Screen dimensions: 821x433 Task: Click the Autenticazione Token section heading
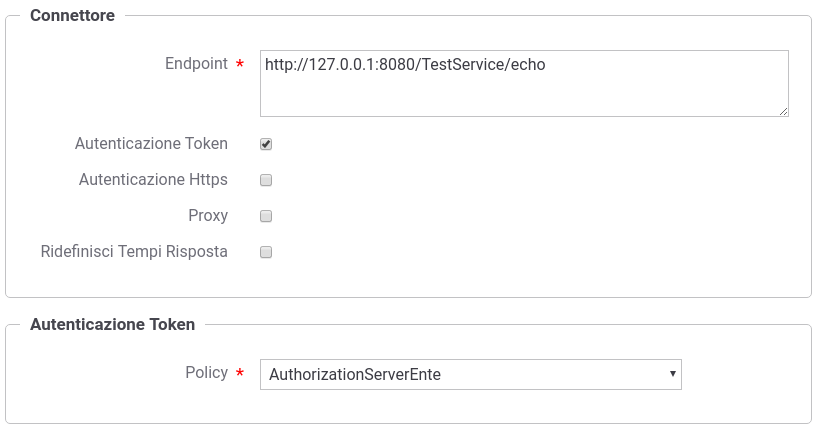[113, 324]
